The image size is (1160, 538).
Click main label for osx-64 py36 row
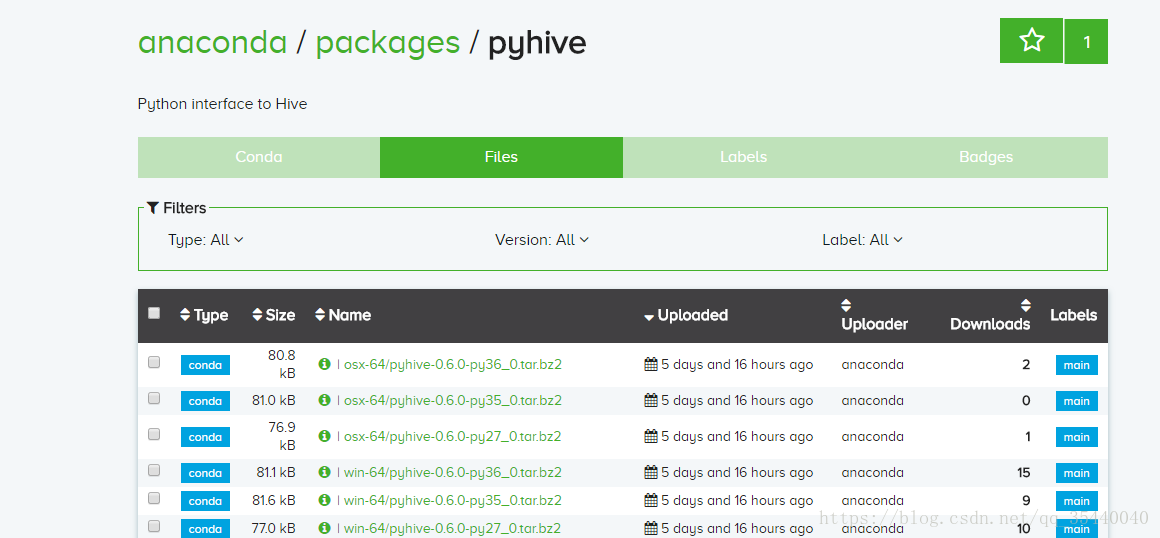[1076, 365]
